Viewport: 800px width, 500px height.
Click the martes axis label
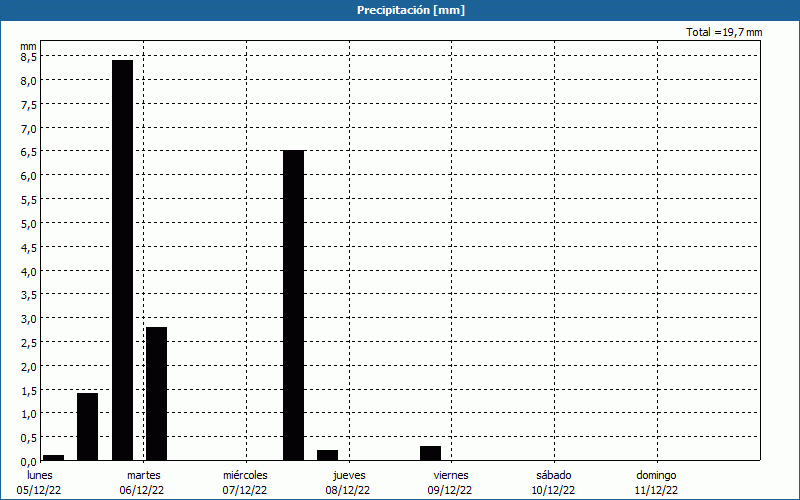[x=144, y=475]
